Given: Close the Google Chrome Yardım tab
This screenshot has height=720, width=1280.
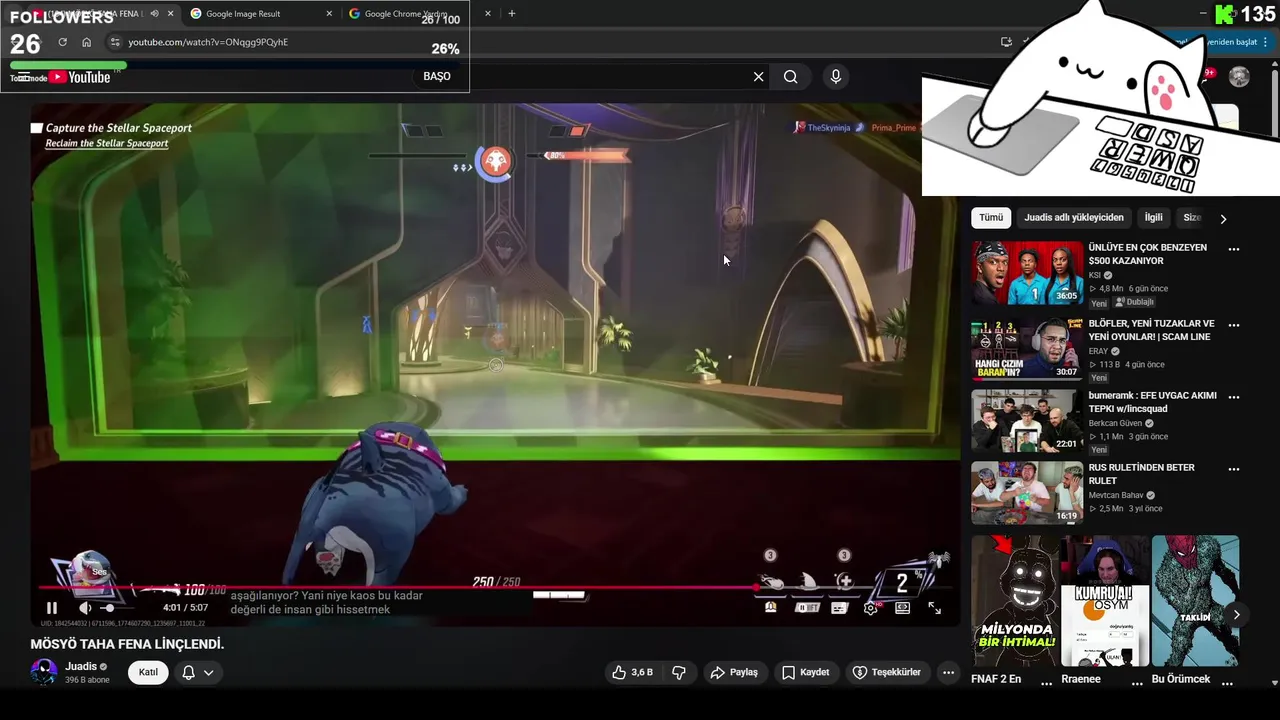Looking at the screenshot, I should 488,14.
